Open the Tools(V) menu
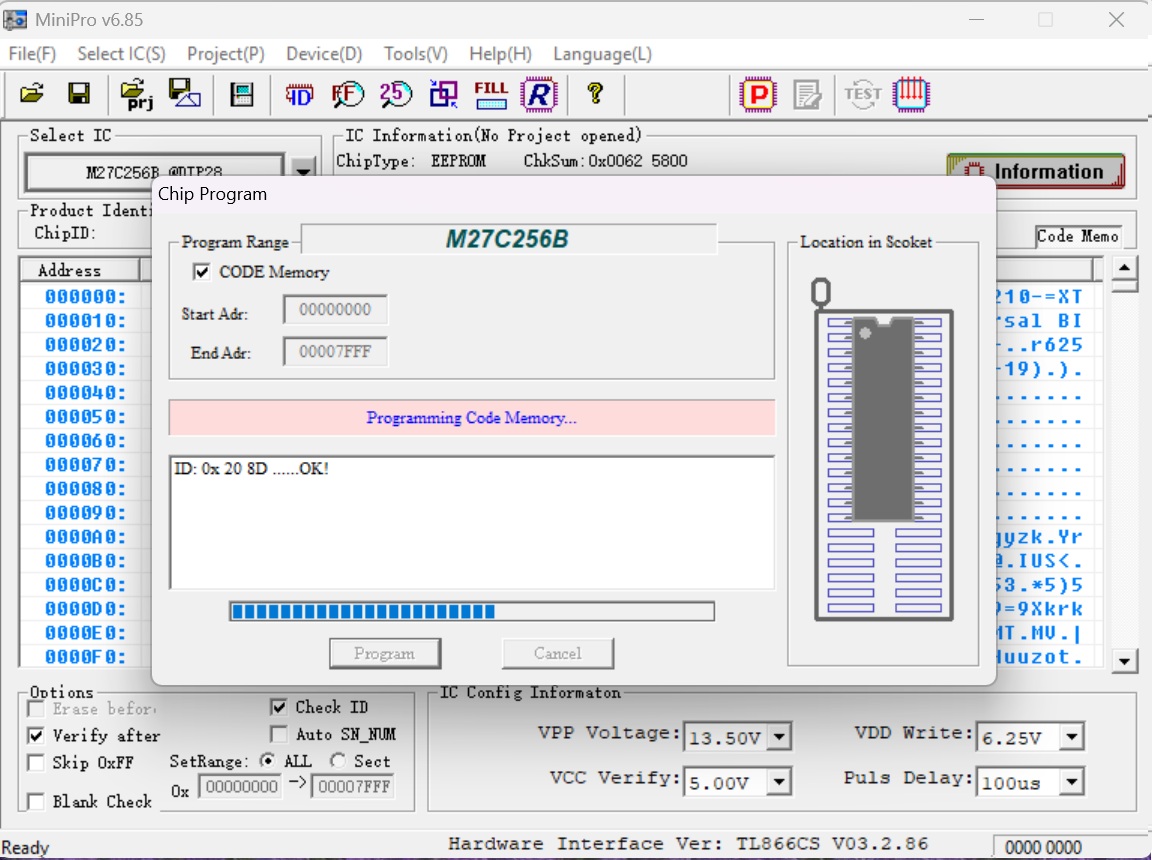 415,54
